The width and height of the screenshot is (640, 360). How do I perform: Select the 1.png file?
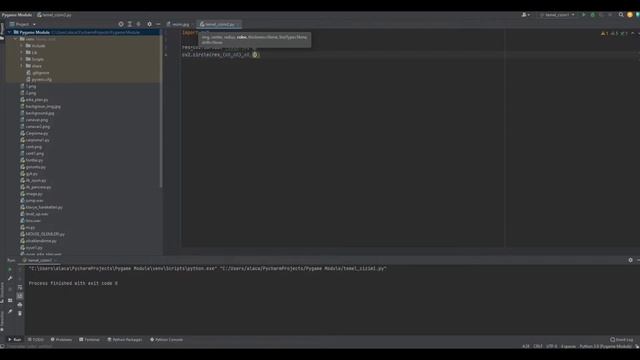(28, 87)
